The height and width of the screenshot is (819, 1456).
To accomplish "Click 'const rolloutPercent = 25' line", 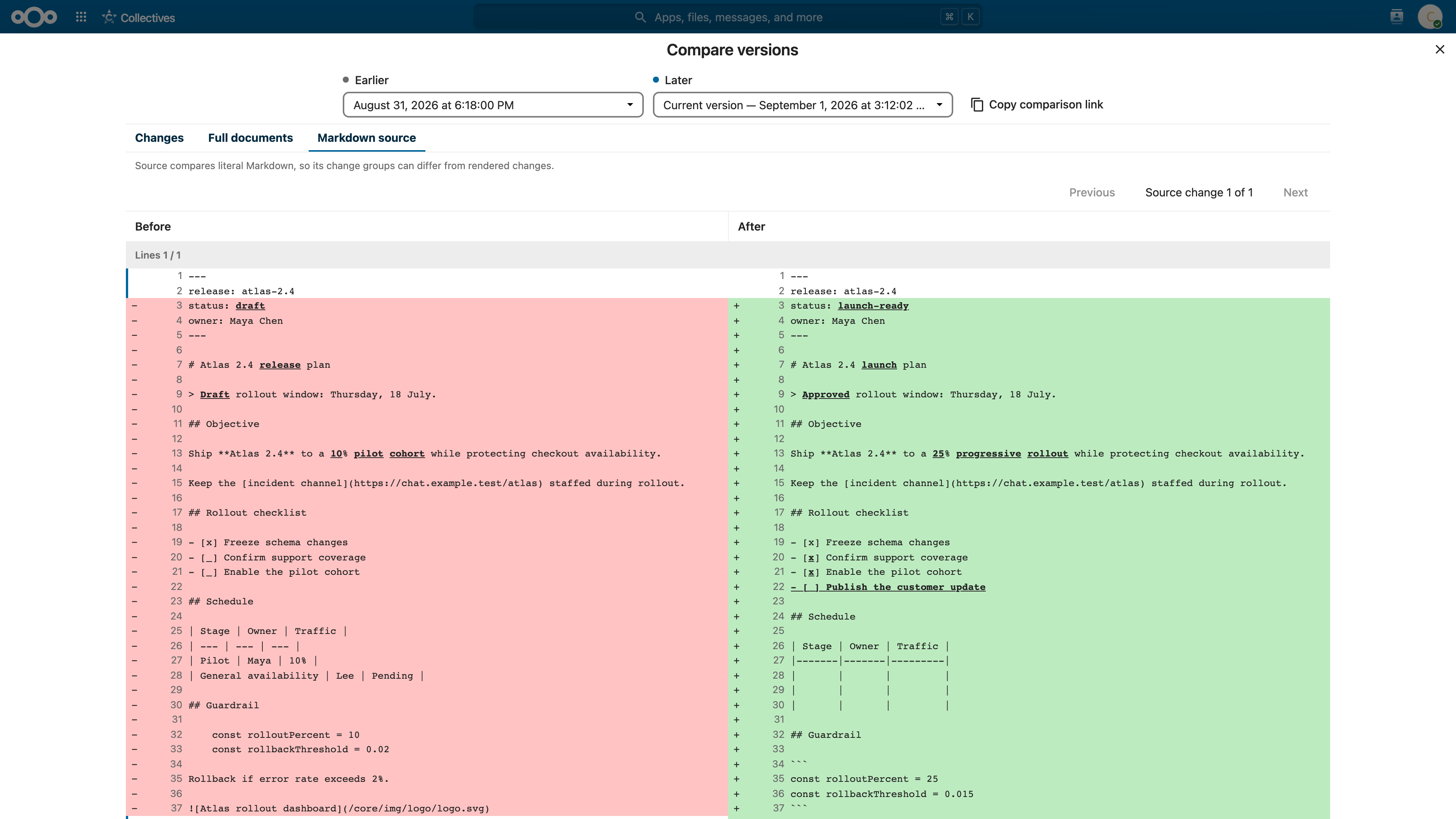I will [864, 780].
